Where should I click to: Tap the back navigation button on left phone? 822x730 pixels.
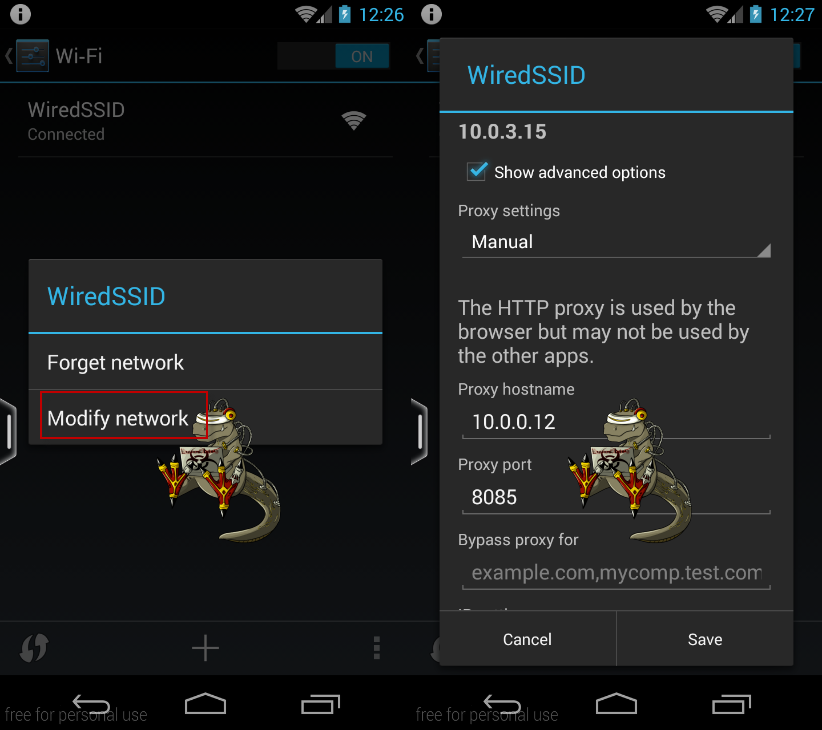pyautogui.click(x=91, y=704)
